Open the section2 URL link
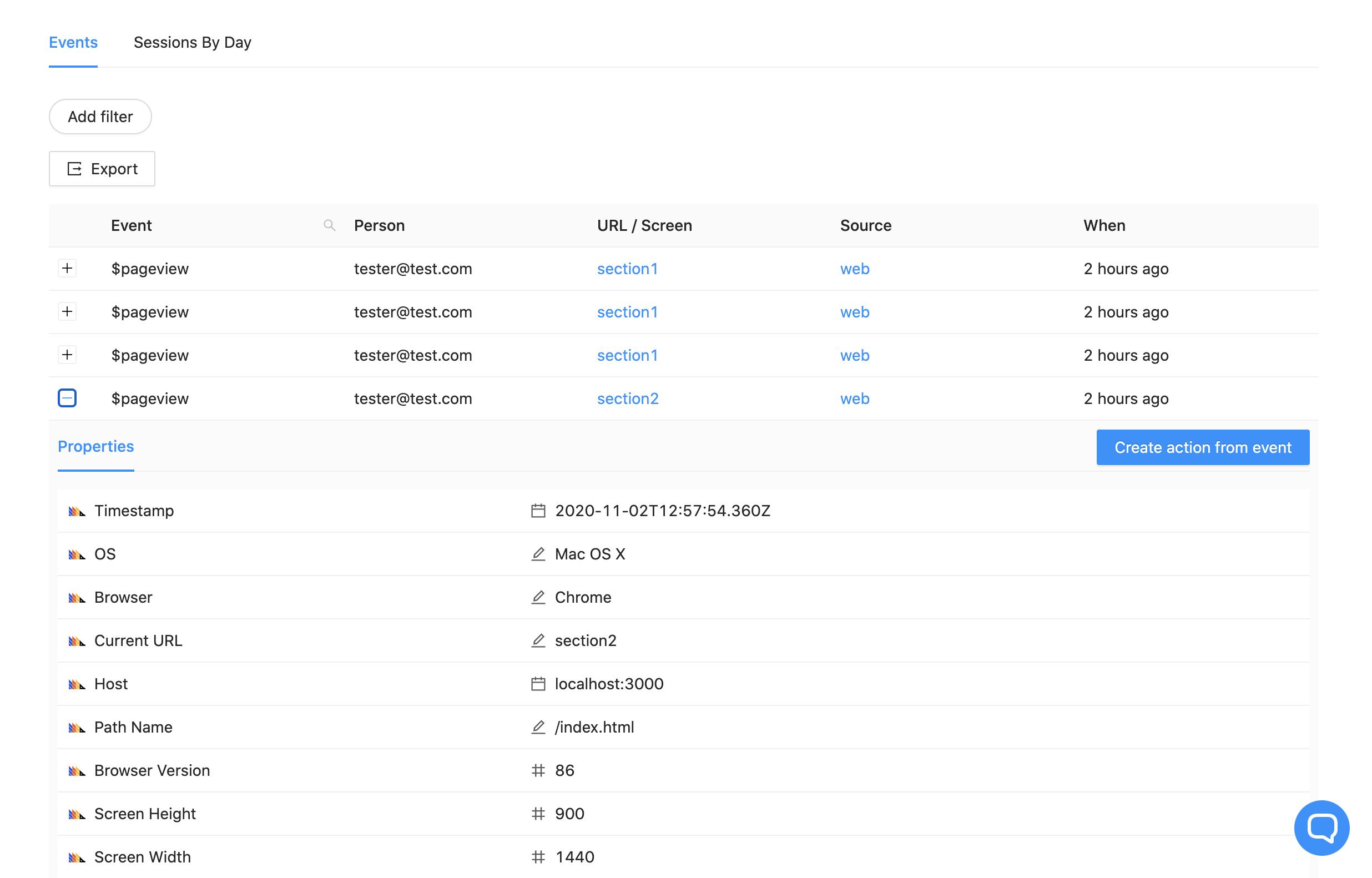 [628, 398]
